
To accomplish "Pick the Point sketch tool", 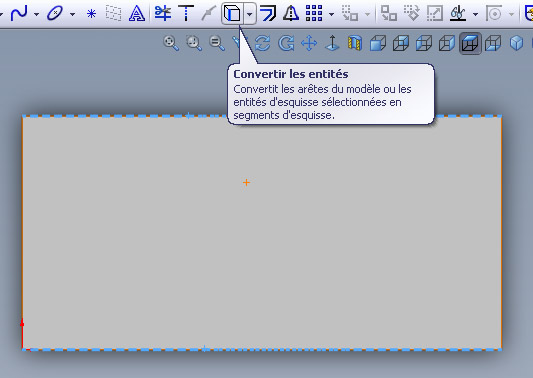I will click(91, 14).
